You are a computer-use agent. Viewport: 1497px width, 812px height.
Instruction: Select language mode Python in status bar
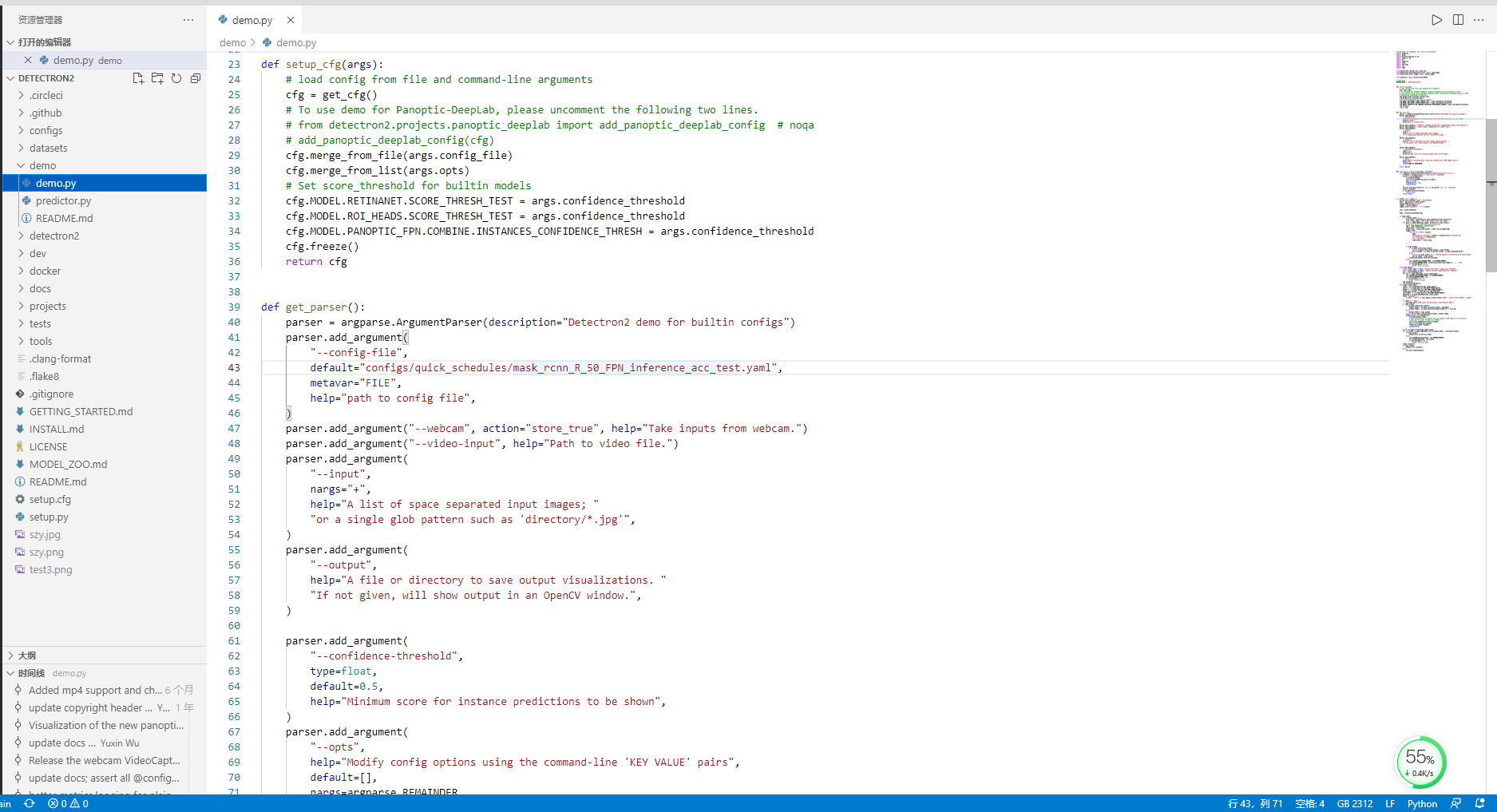[1422, 803]
